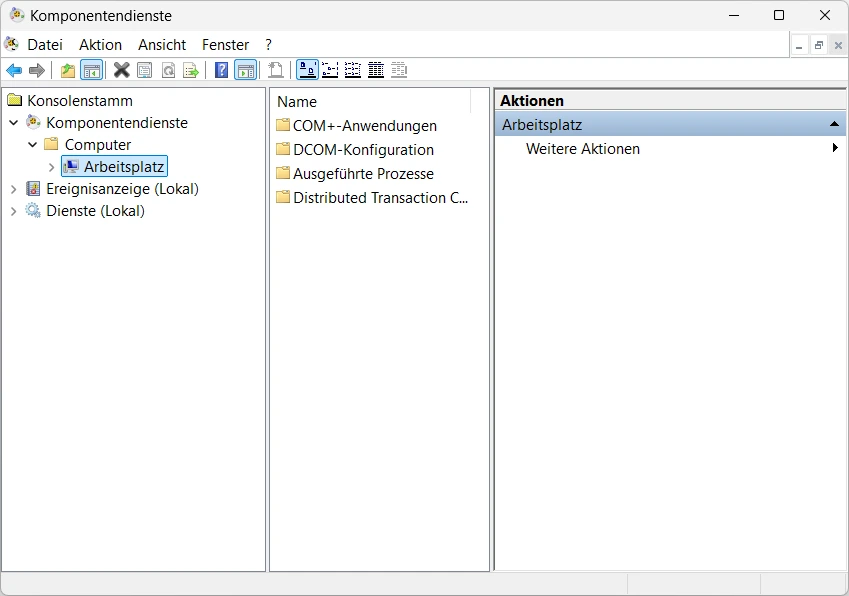Collapse the Komponentendienste node
Image resolution: width=849 pixels, height=596 pixels.
[14, 123]
